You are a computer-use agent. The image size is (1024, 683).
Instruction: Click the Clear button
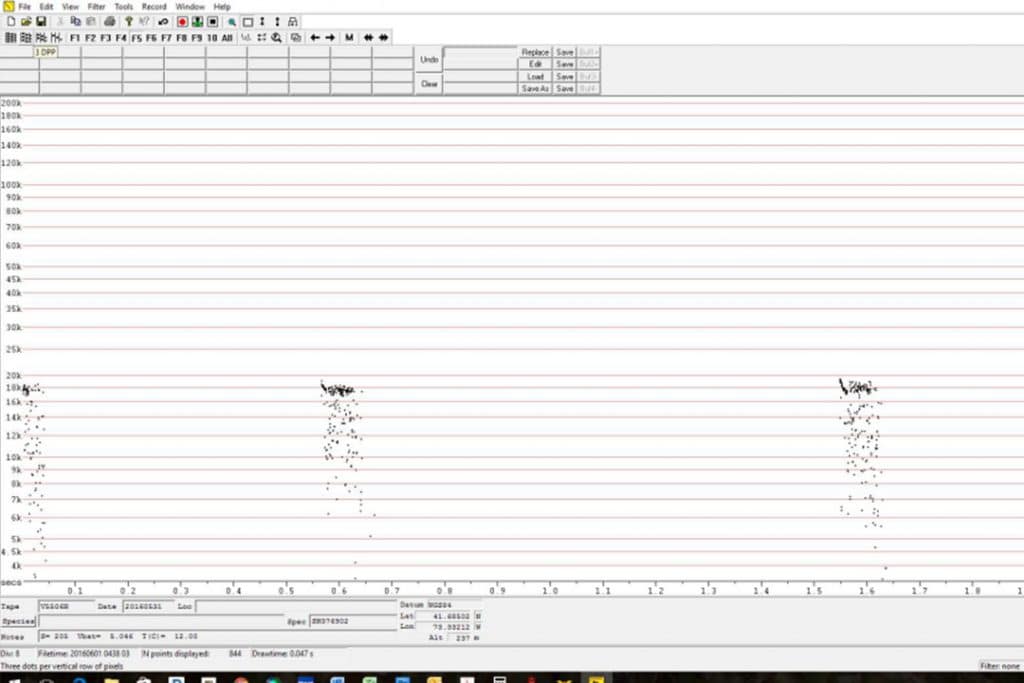429,84
